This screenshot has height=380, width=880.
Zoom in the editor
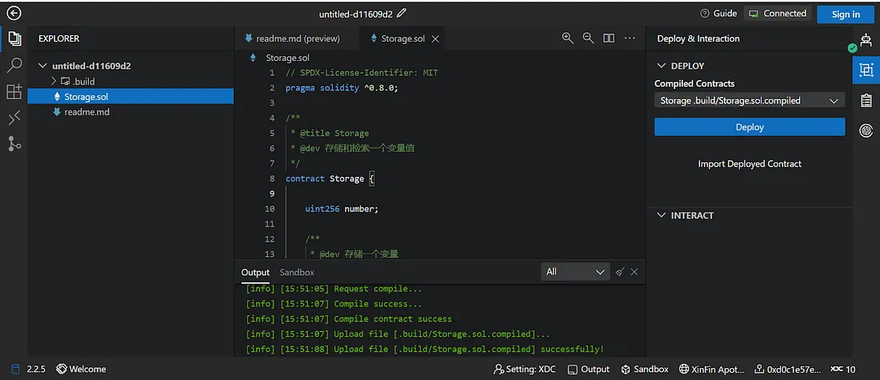(567, 38)
